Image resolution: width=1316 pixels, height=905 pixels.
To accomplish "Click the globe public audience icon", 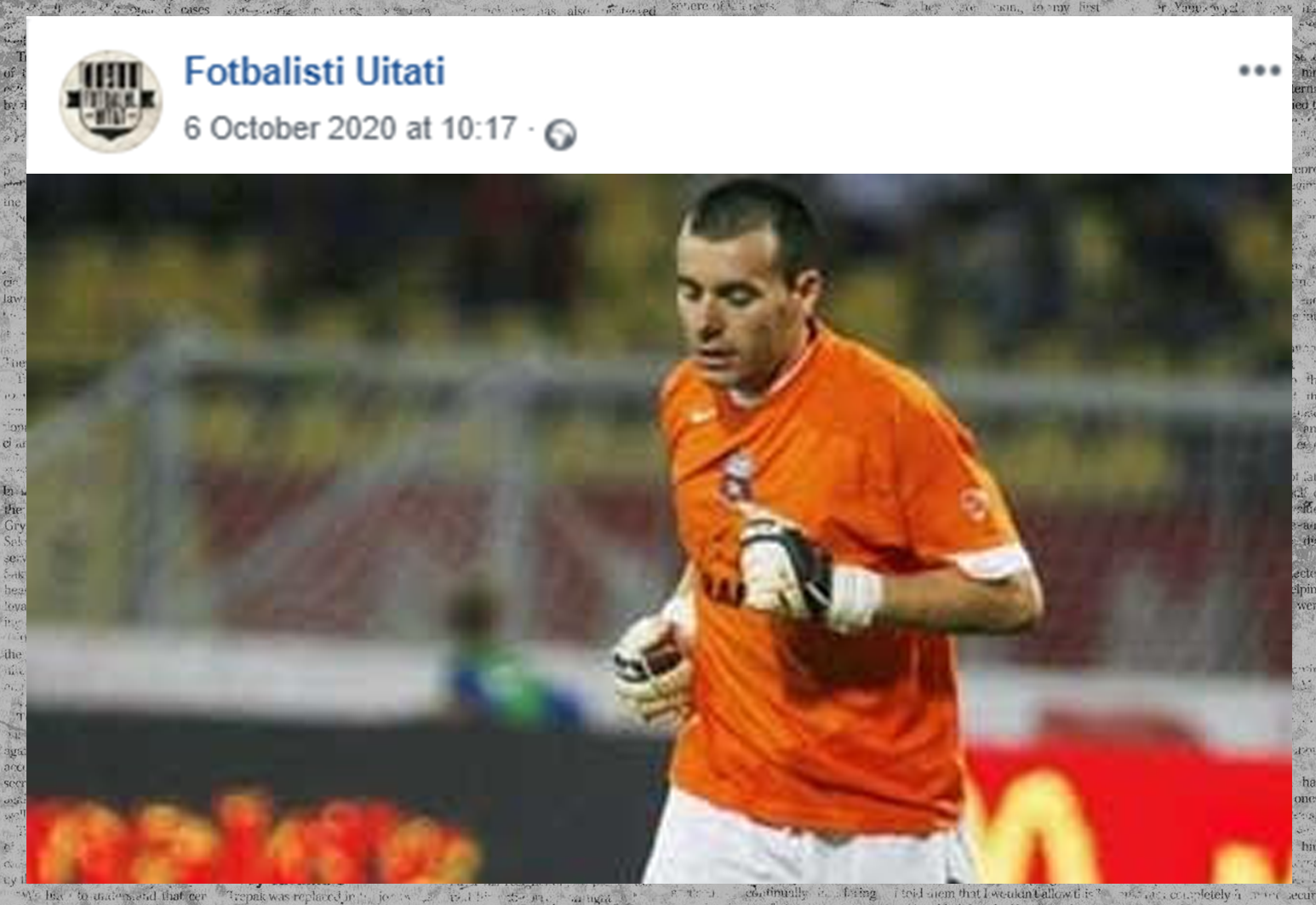I will pos(560,135).
